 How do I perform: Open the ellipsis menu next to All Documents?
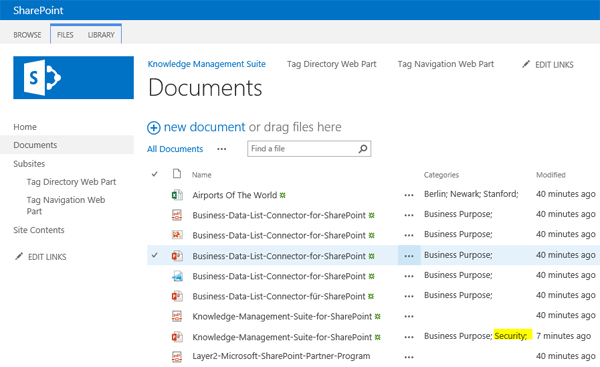tap(222, 149)
